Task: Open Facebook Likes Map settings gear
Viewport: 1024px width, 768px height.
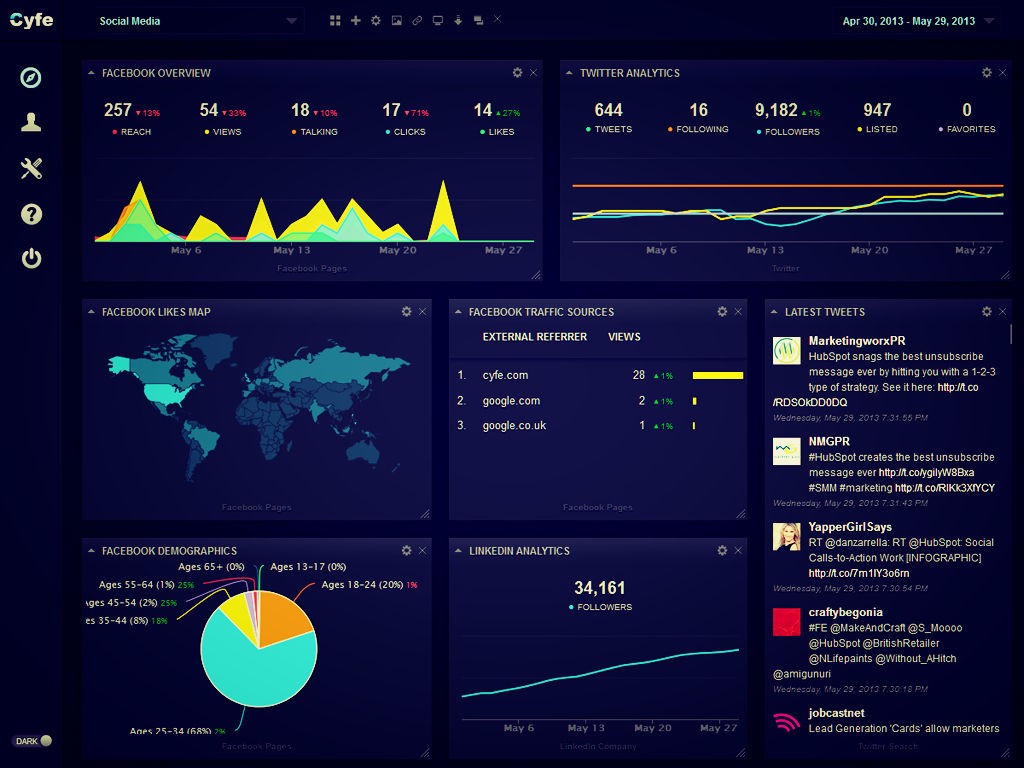Action: pyautogui.click(x=406, y=312)
